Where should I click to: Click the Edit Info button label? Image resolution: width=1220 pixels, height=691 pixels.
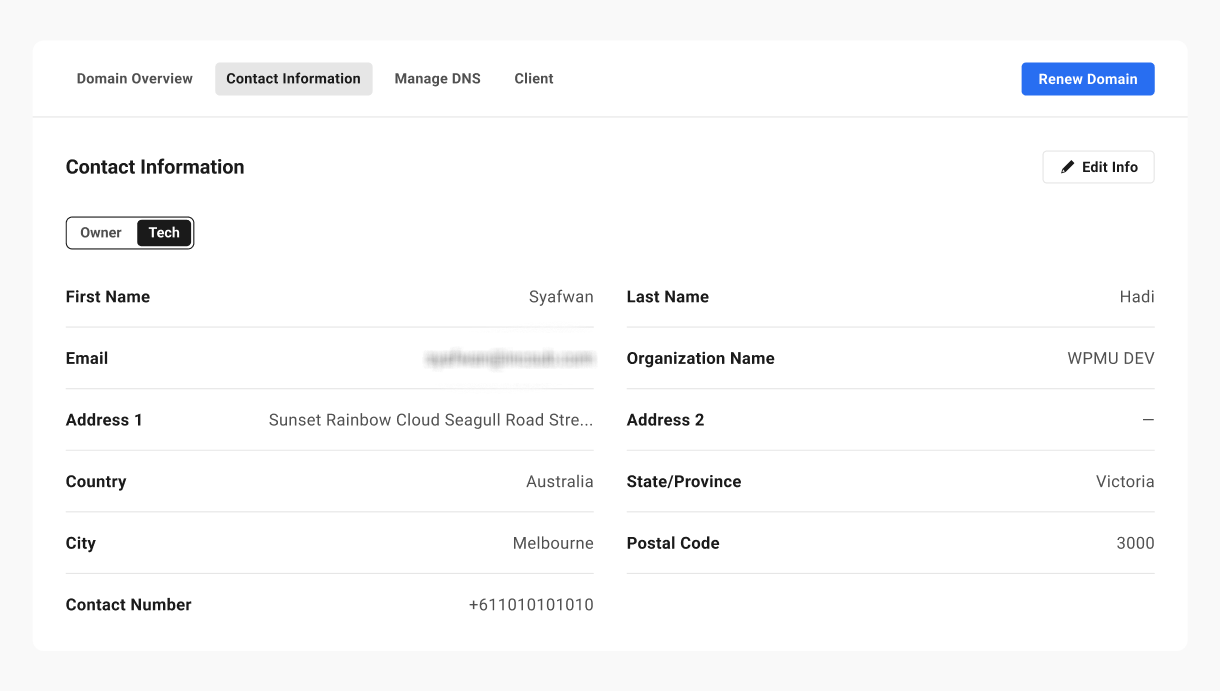tap(1109, 167)
